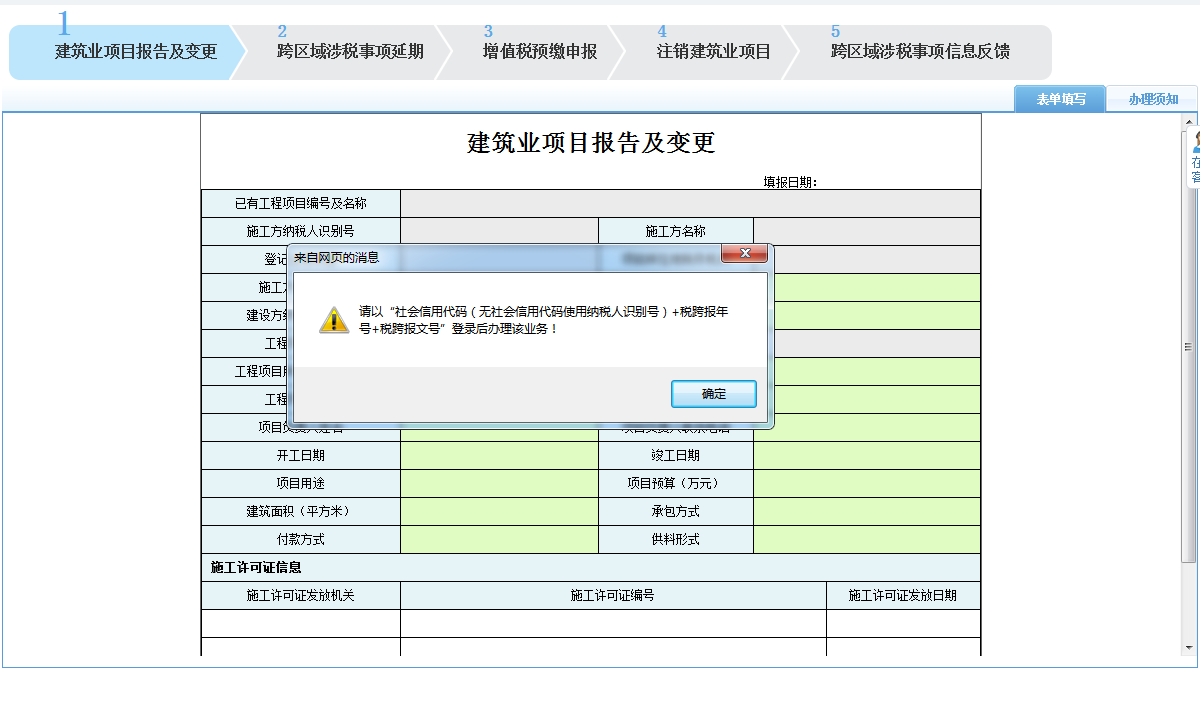Viewport: 1200px width, 704px height.
Task: Go to step 1 建筑业项目报告及变更
Action: point(135,52)
